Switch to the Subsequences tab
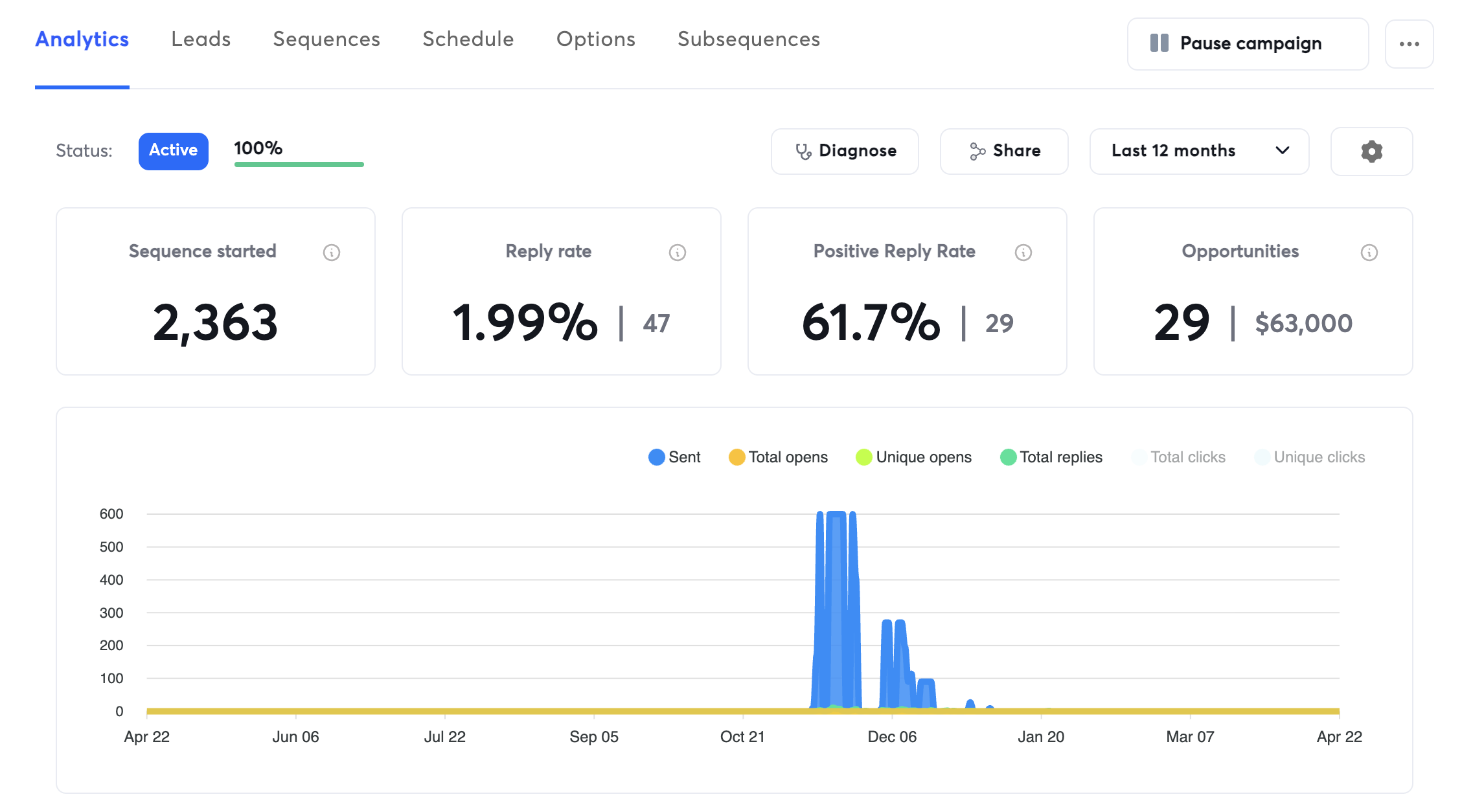This screenshot has width=1473, height=812. click(x=748, y=39)
